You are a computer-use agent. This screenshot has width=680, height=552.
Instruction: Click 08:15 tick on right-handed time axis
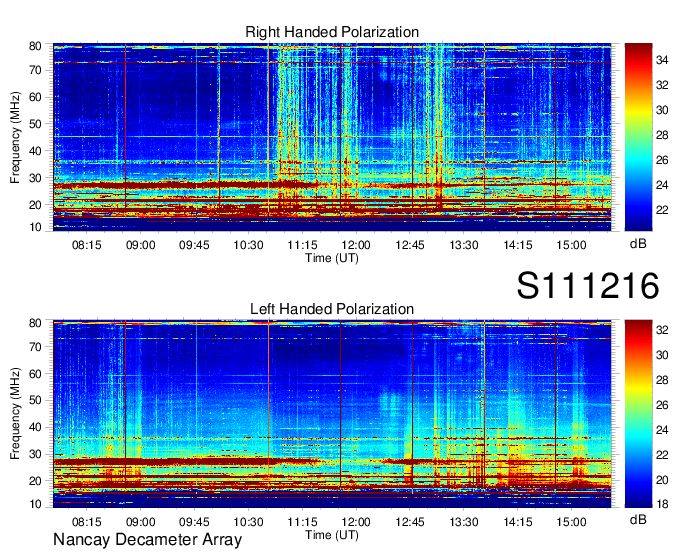[x=86, y=245]
